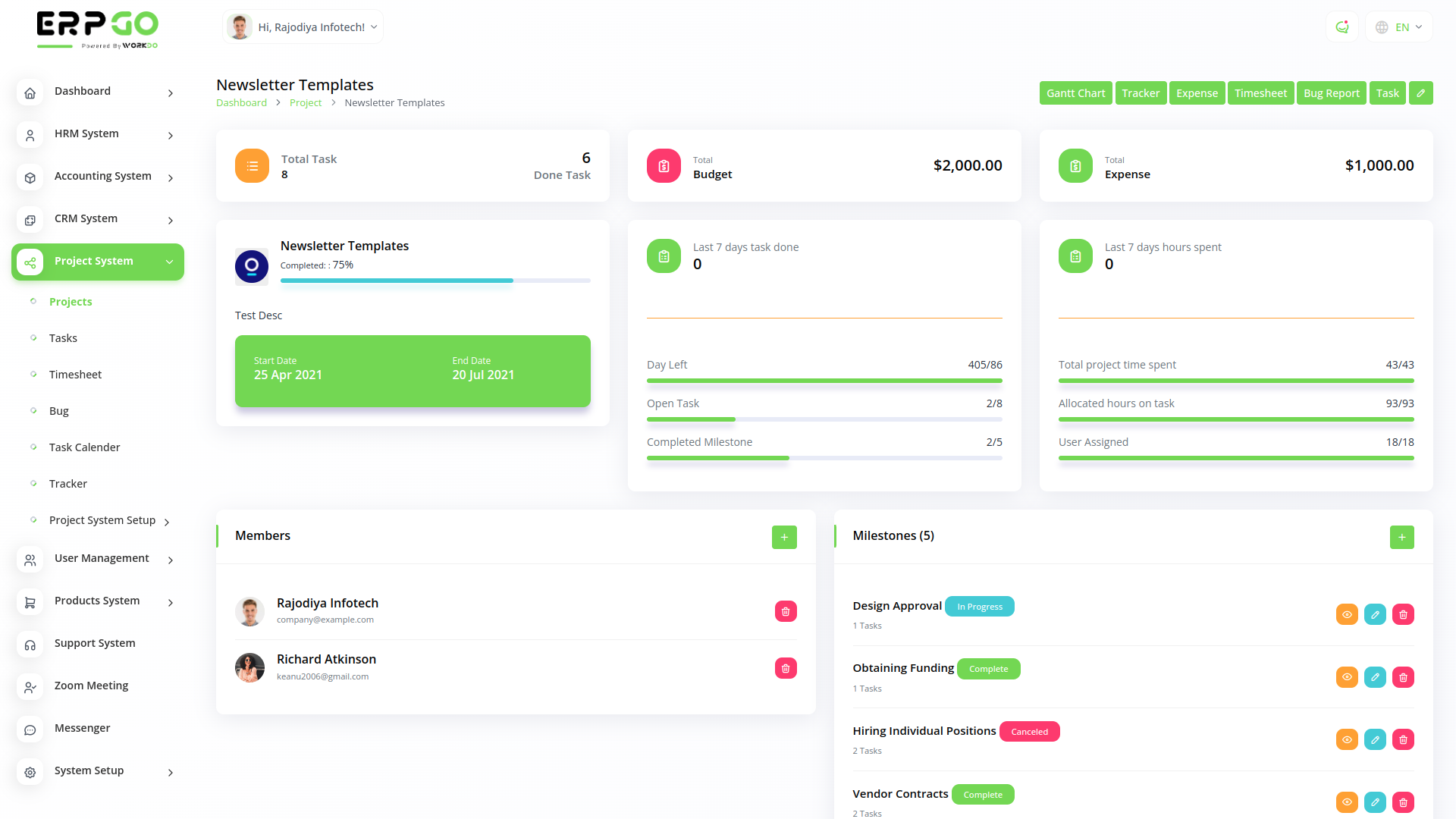The width and height of the screenshot is (1456, 819).
Task: Delete the Design Approval milestone
Action: tap(1403, 614)
